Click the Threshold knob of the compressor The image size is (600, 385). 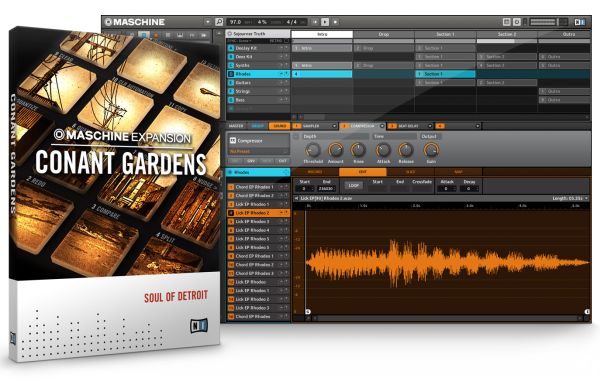point(313,150)
